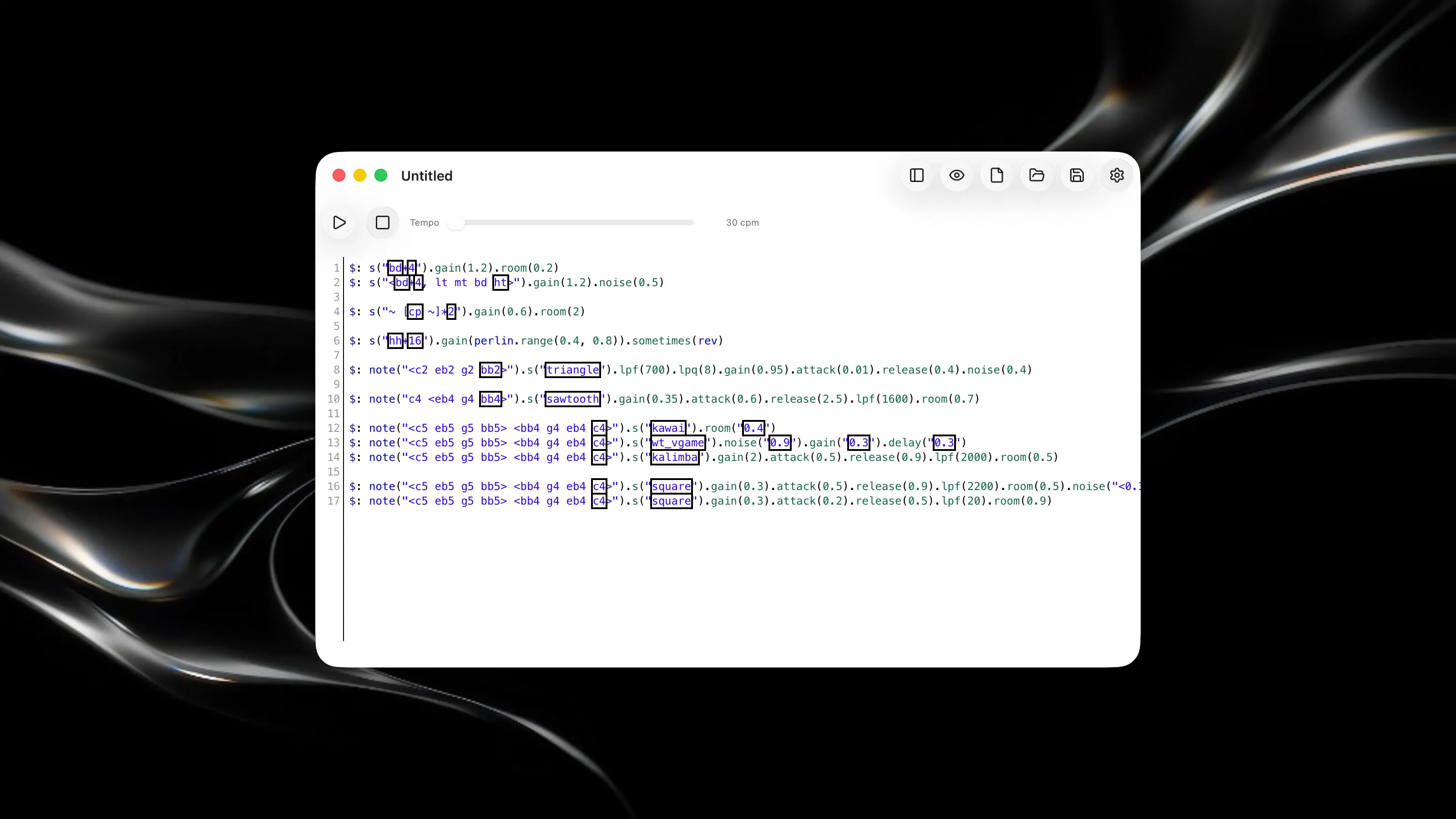Toggle the eye visualization icon
This screenshot has width=1456, height=819.
(957, 175)
